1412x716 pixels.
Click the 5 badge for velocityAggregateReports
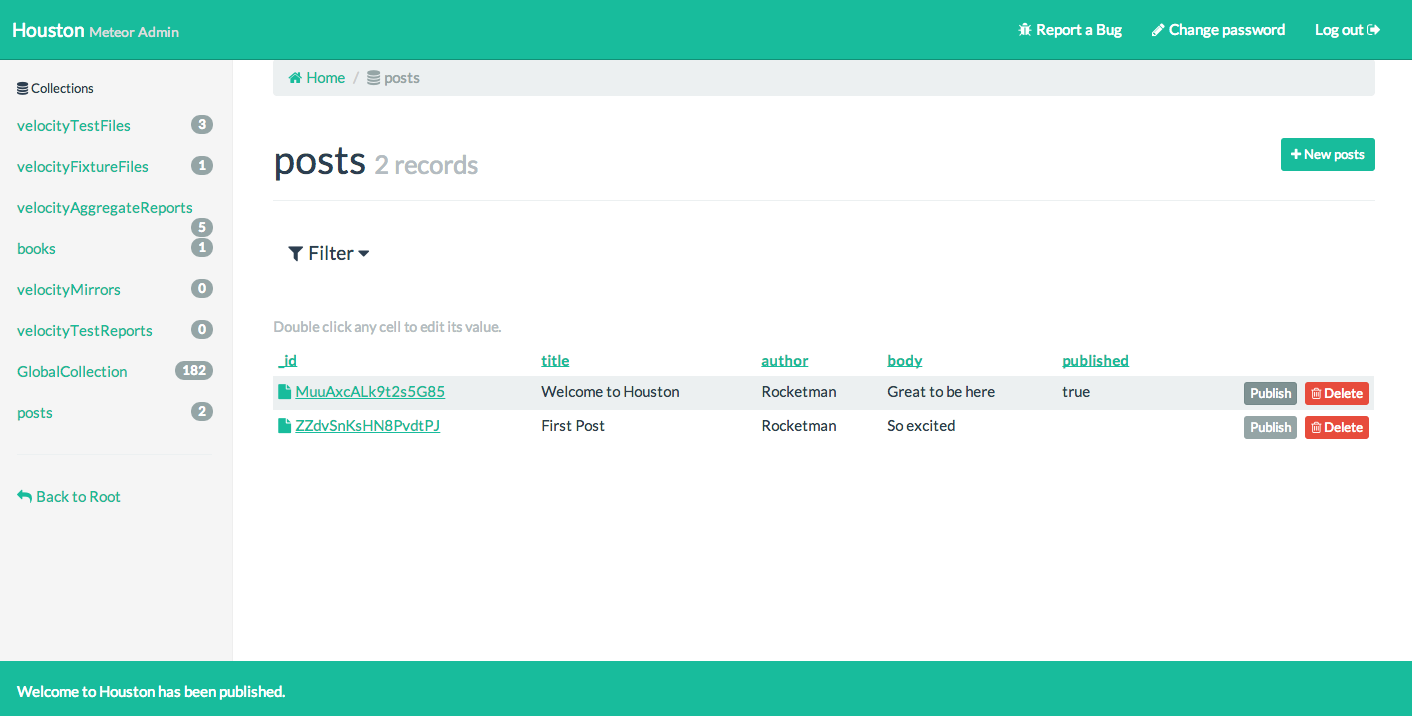pyautogui.click(x=202, y=227)
